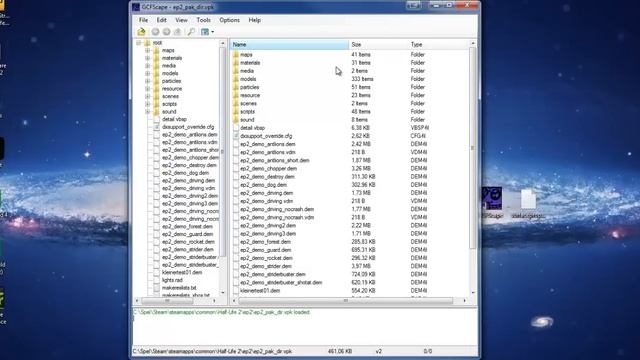Open the desktop file icon beside GCFScape

(x=528, y=200)
